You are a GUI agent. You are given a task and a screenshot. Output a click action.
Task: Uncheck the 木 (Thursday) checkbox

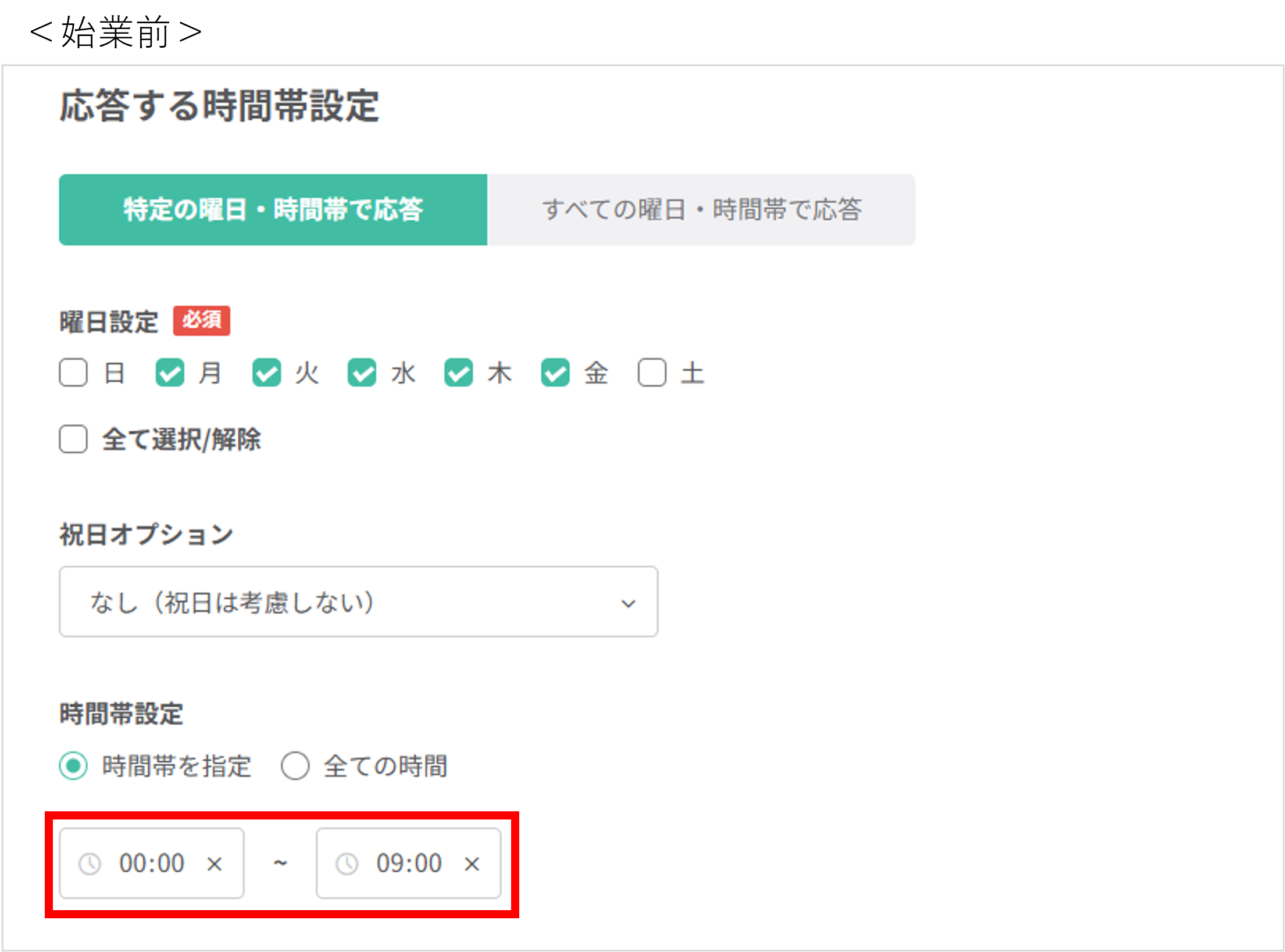459,373
